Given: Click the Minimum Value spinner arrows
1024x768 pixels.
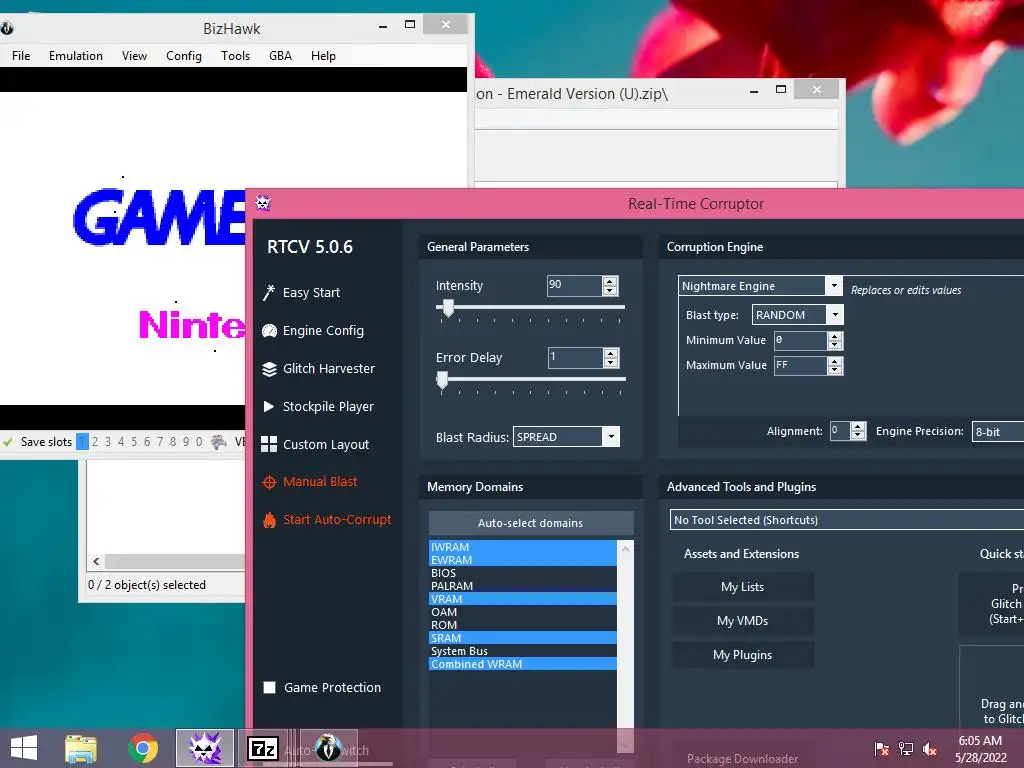Looking at the screenshot, I should tap(835, 340).
